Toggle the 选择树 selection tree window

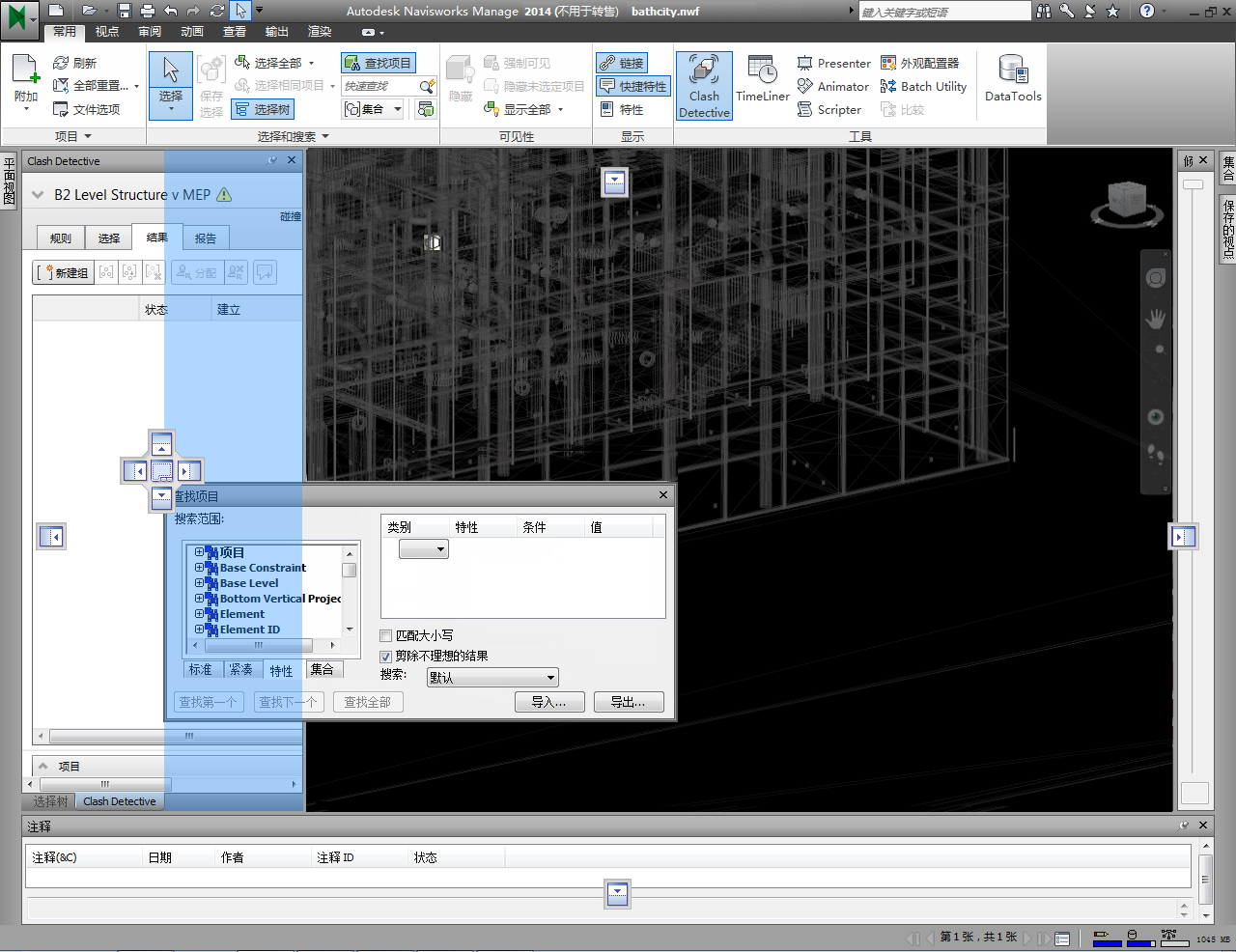pyautogui.click(x=264, y=109)
